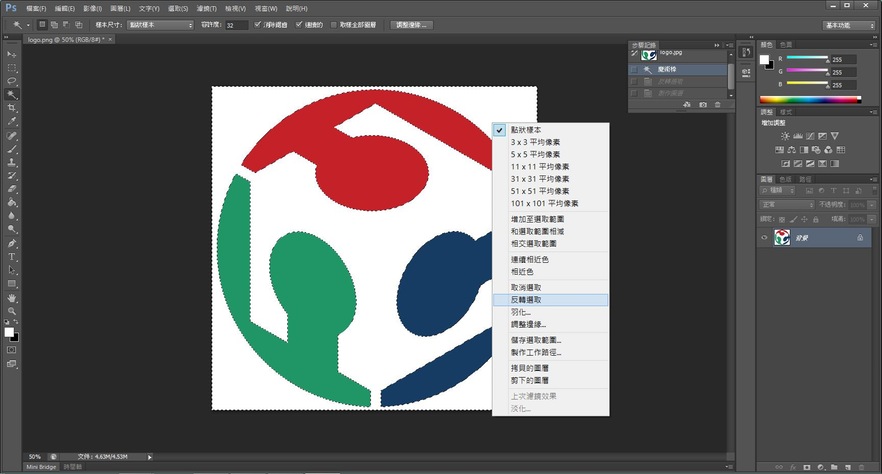Choose new selection mode in options bar
Viewport: 882px width, 474px height.
click(42, 25)
